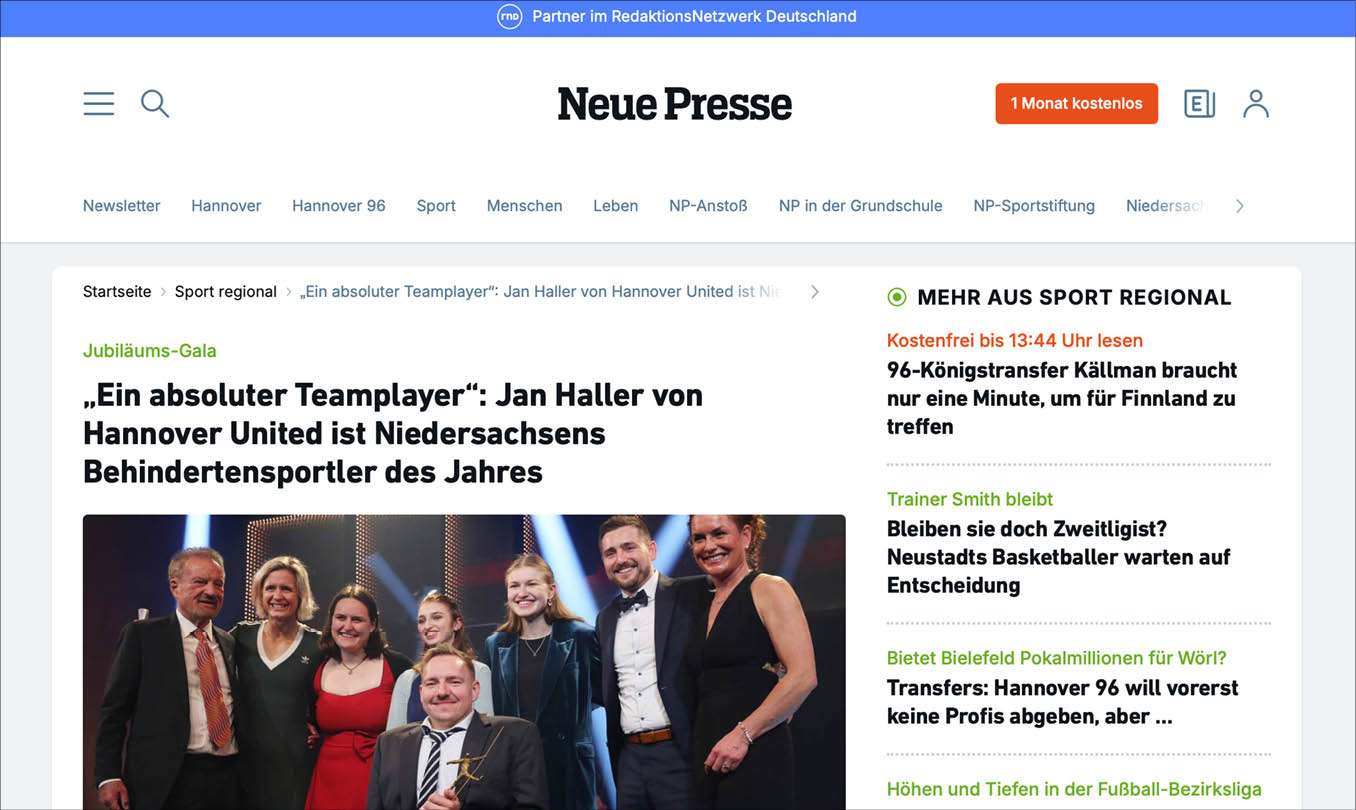Click the green dot beside MEHR AUS SPORT REGIONAL
Image resolution: width=1356 pixels, height=810 pixels.
point(896,297)
